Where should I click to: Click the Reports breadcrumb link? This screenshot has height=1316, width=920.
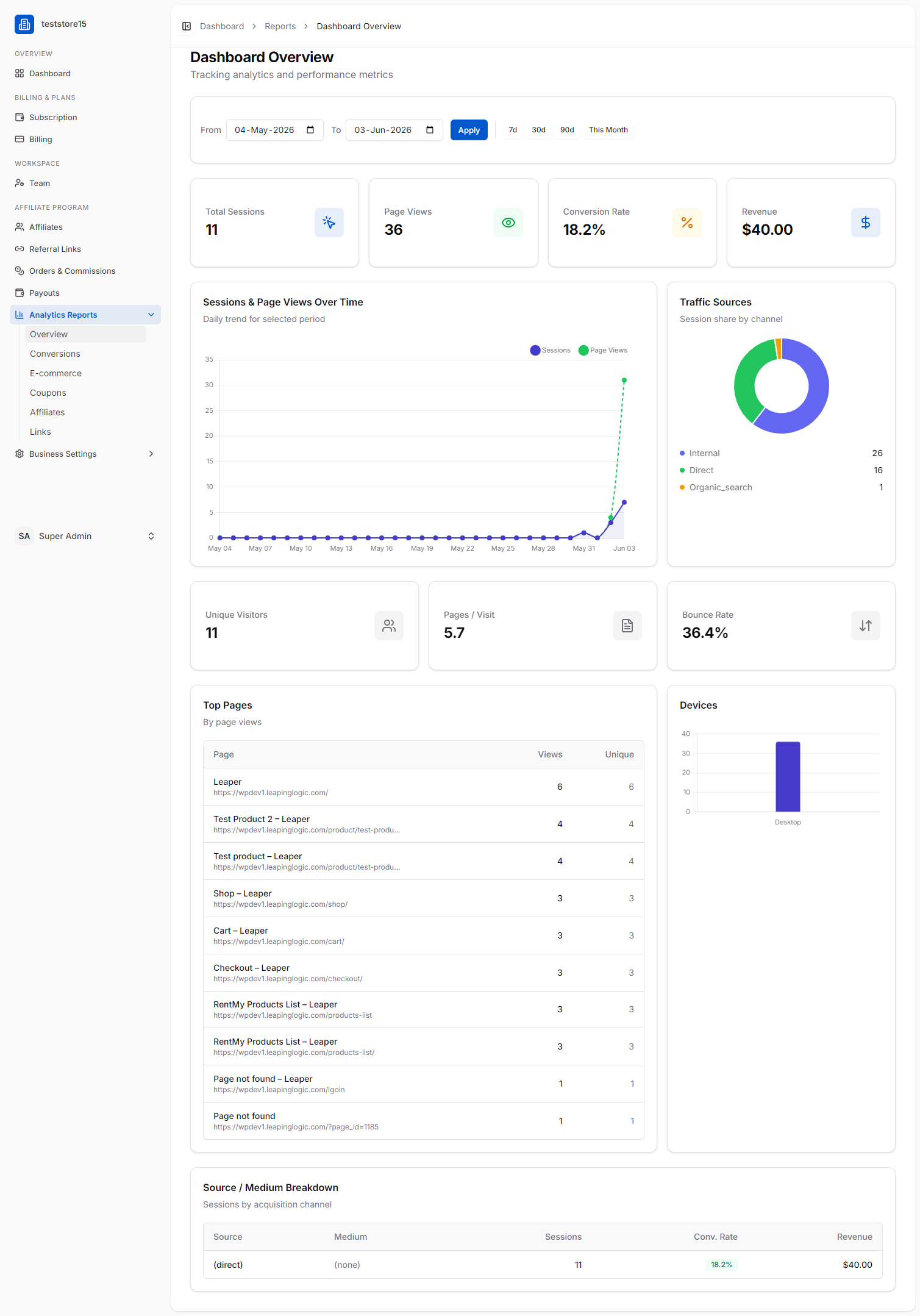pyautogui.click(x=280, y=26)
